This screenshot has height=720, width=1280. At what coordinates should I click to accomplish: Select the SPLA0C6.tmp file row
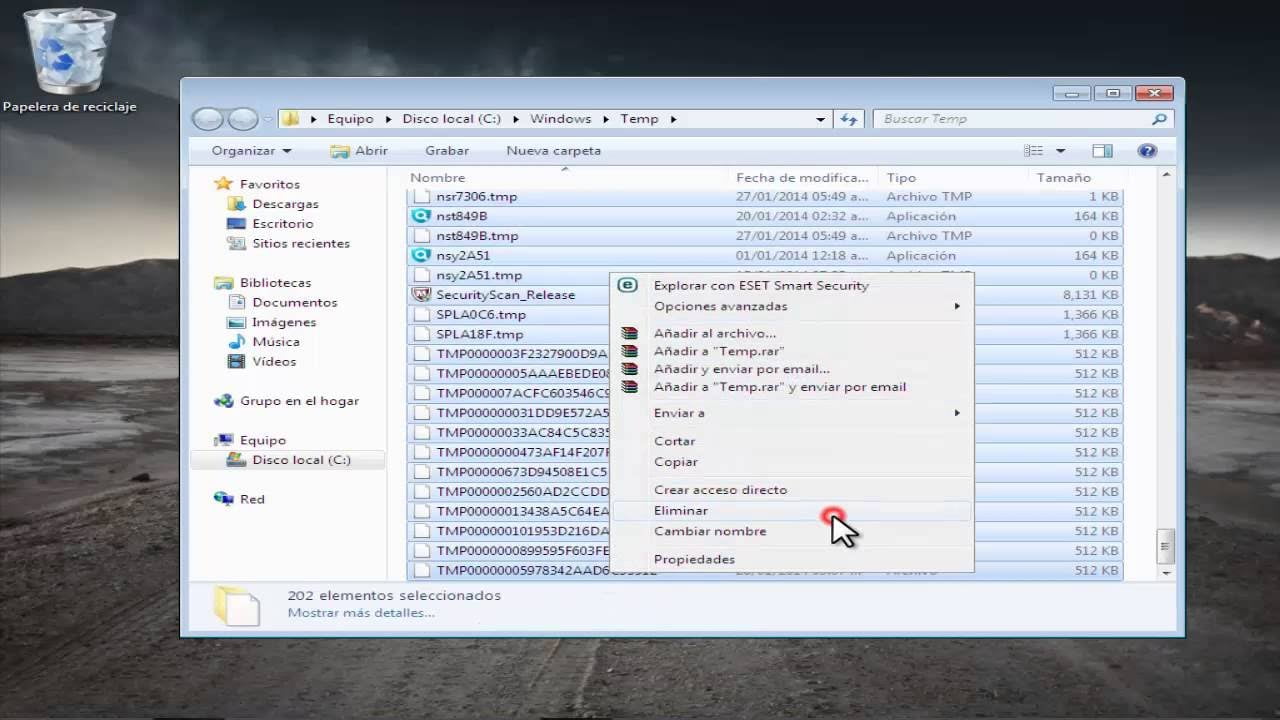(x=764, y=314)
